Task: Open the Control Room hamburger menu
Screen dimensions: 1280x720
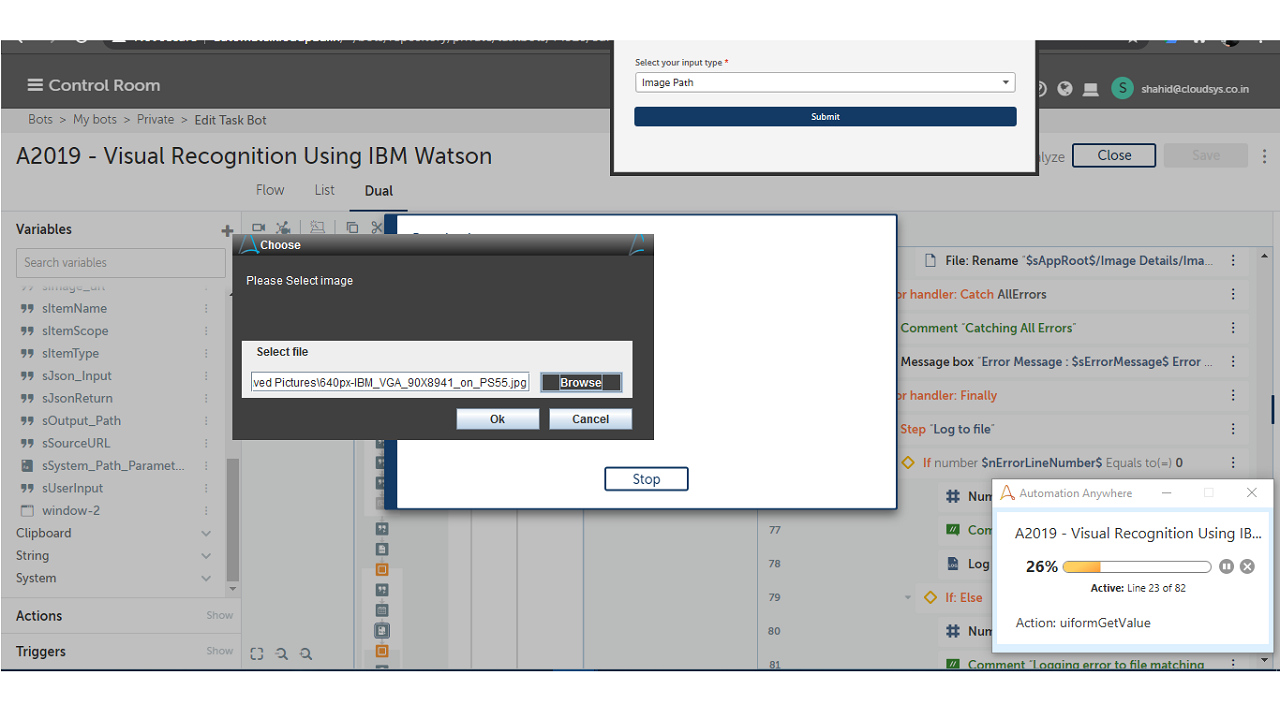Action: tap(35, 85)
